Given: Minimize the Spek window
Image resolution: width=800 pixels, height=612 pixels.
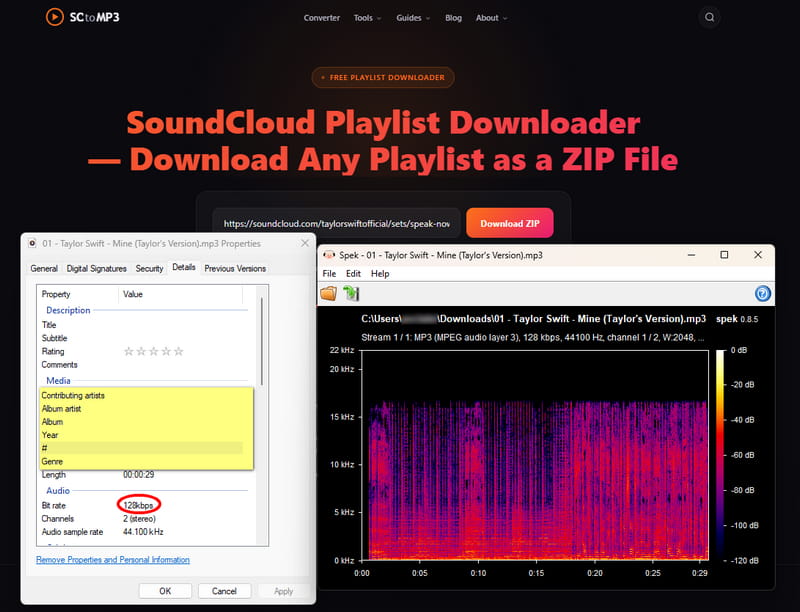Looking at the screenshot, I should tap(691, 255).
